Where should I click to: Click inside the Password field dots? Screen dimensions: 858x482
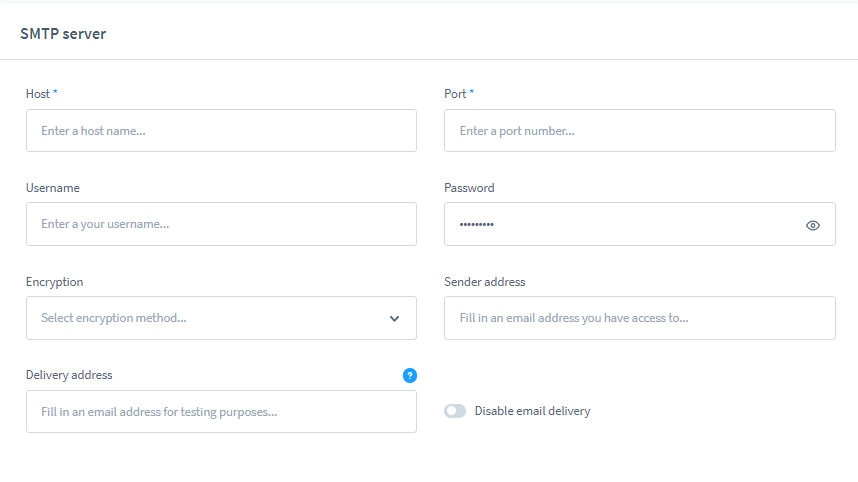coord(477,225)
